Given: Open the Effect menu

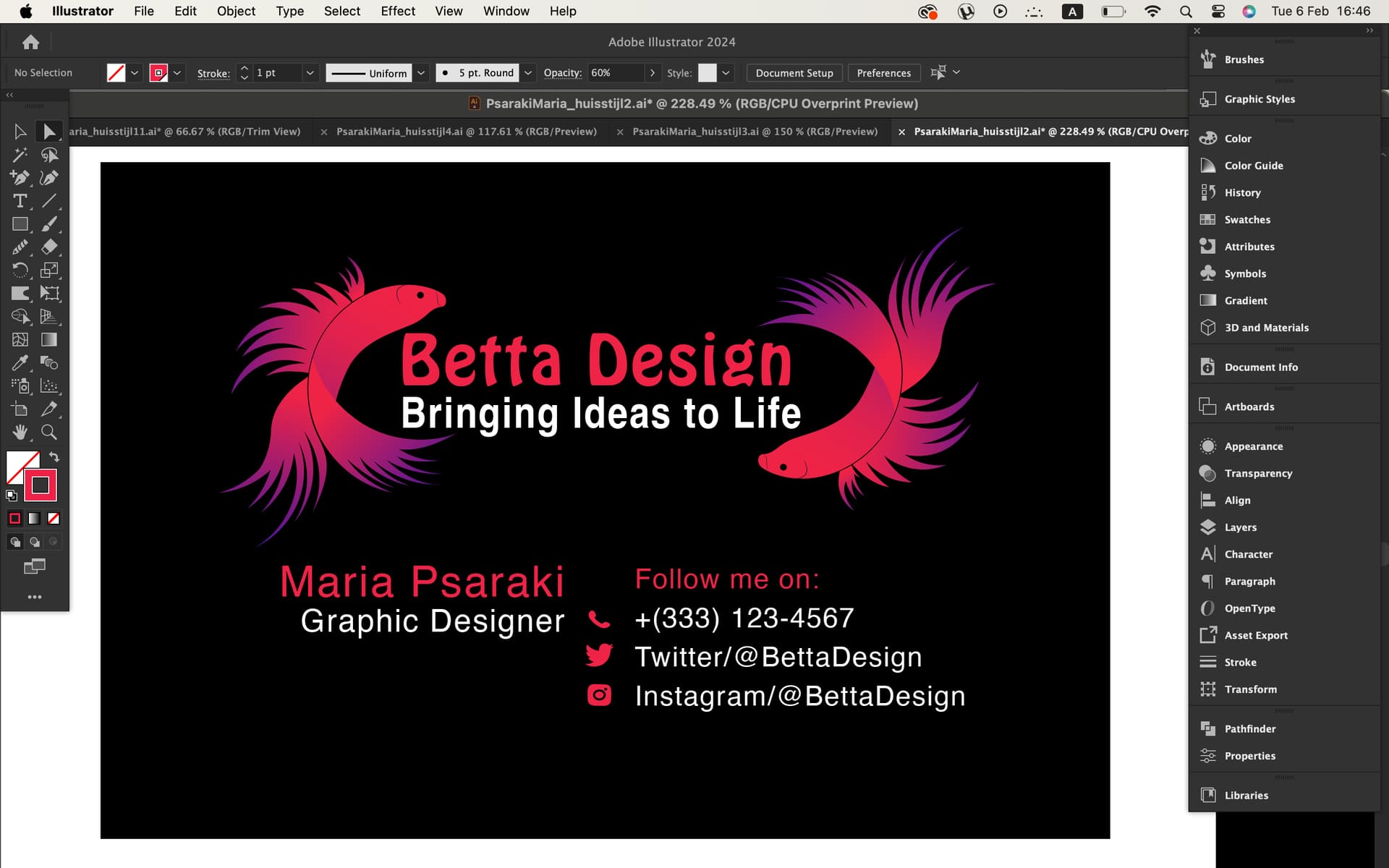Looking at the screenshot, I should click(x=398, y=11).
